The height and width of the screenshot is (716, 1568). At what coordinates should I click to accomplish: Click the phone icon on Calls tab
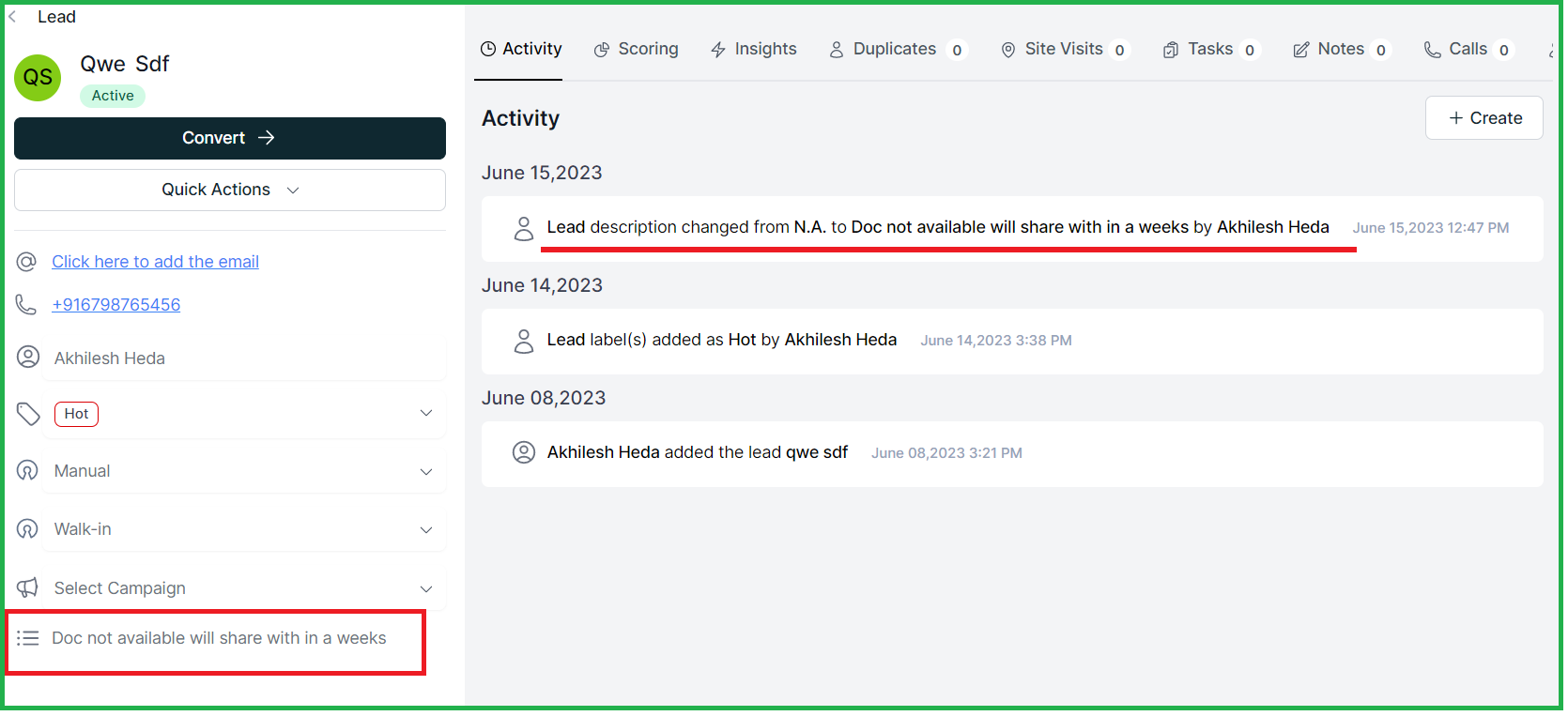click(1433, 50)
